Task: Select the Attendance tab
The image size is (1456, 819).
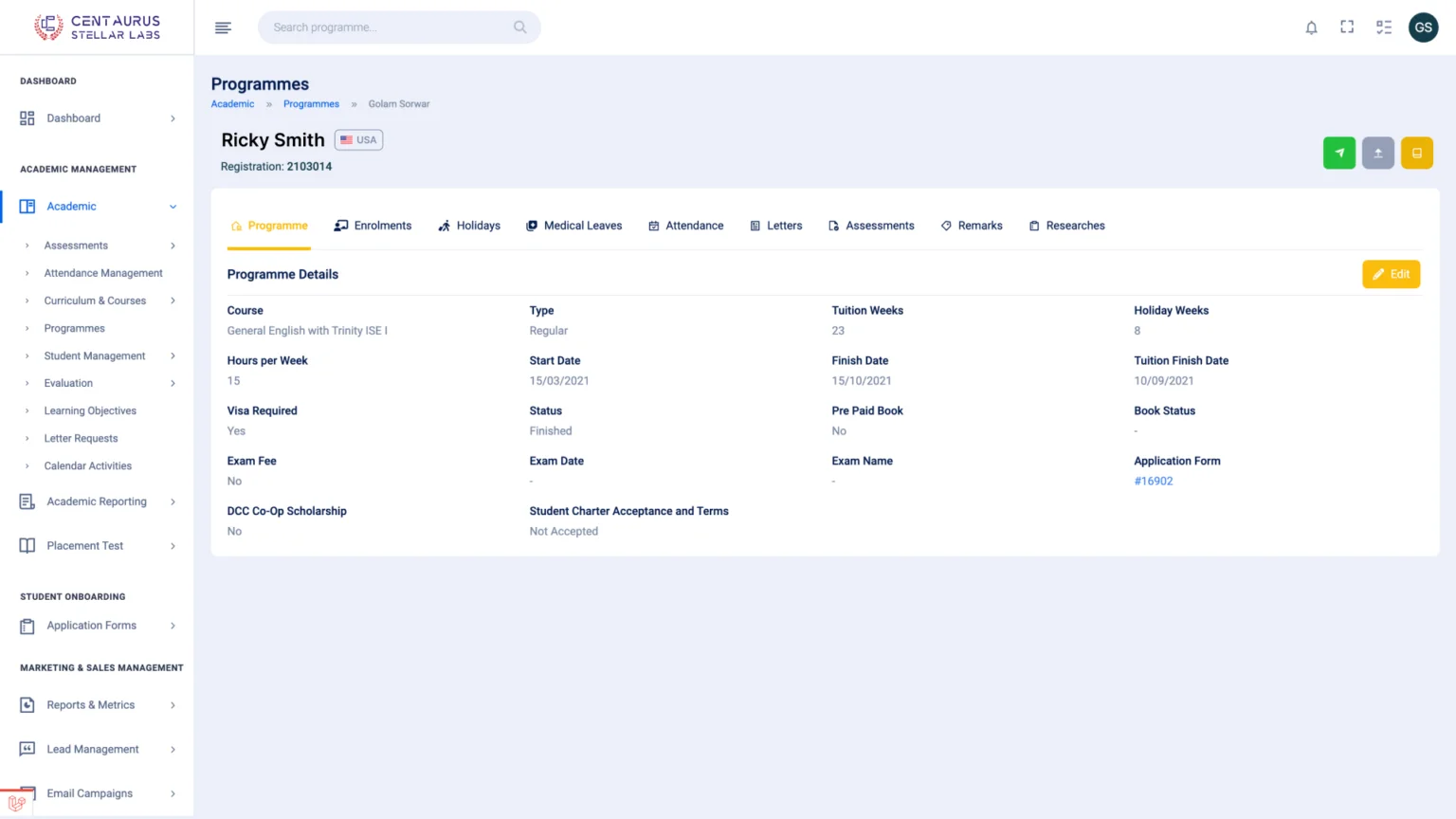Action: [x=686, y=226]
